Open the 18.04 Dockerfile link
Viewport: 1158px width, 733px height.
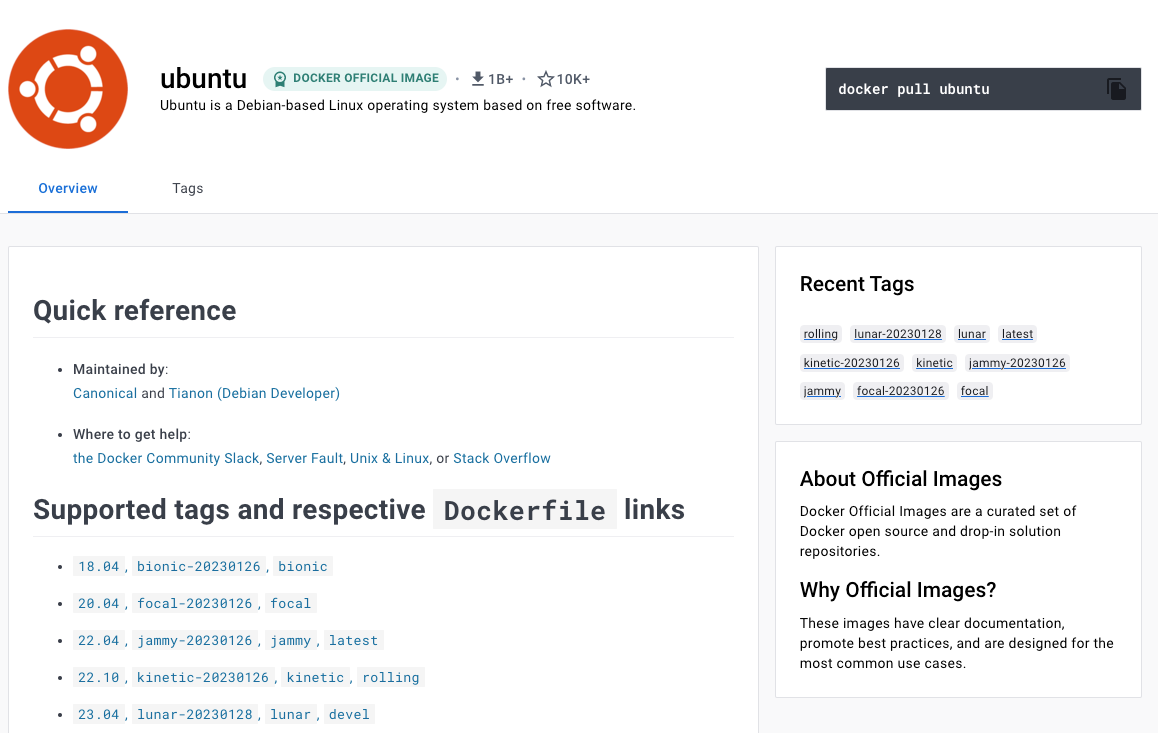pyautogui.click(x=99, y=567)
